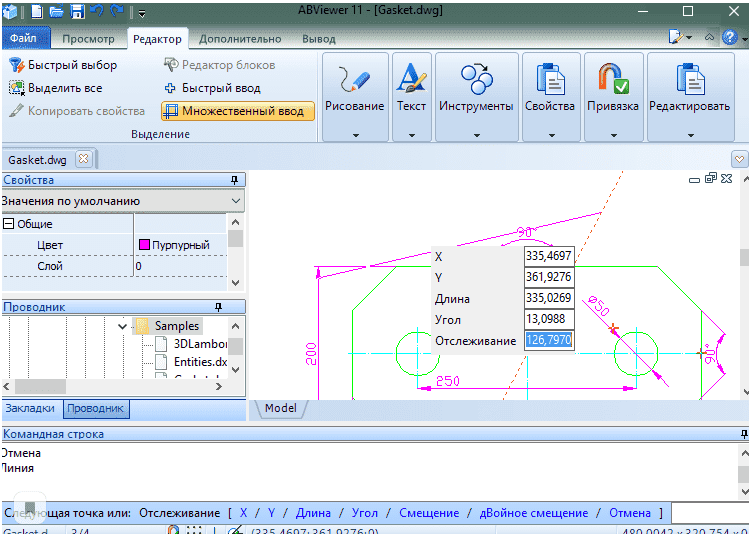
Task: Toggle the pin on Проводник panel
Action: [x=217, y=307]
